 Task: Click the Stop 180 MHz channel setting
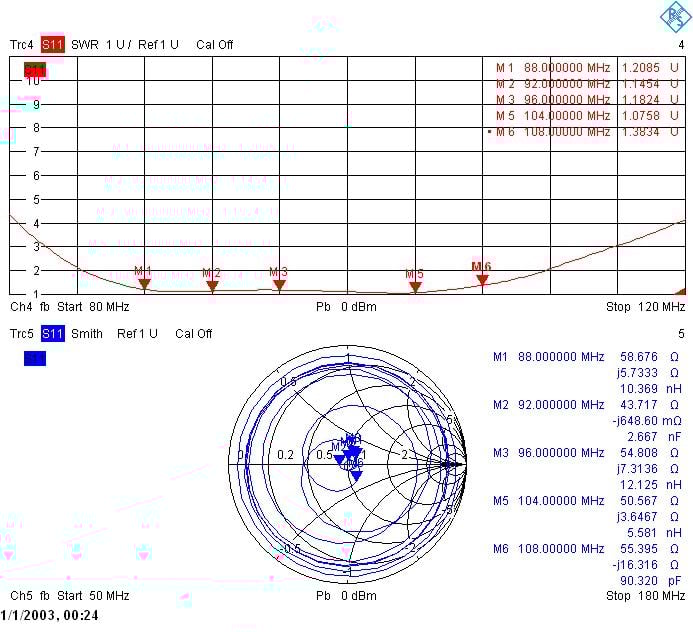[645, 596]
